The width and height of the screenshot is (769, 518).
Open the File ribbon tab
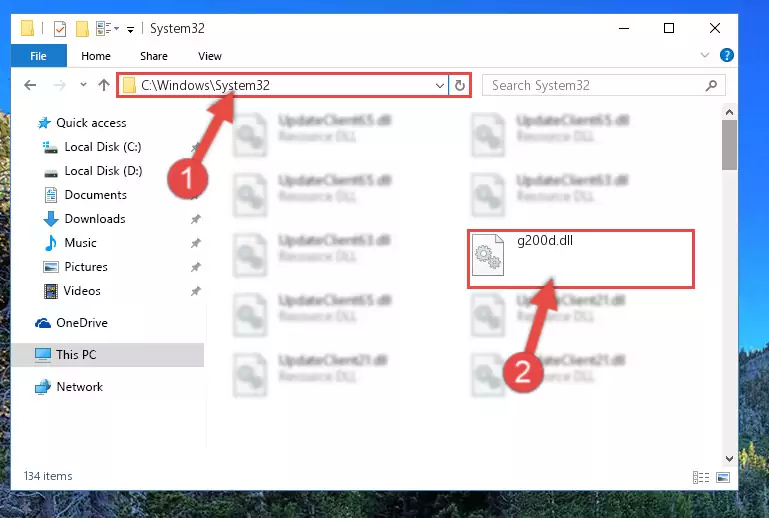pyautogui.click(x=38, y=56)
